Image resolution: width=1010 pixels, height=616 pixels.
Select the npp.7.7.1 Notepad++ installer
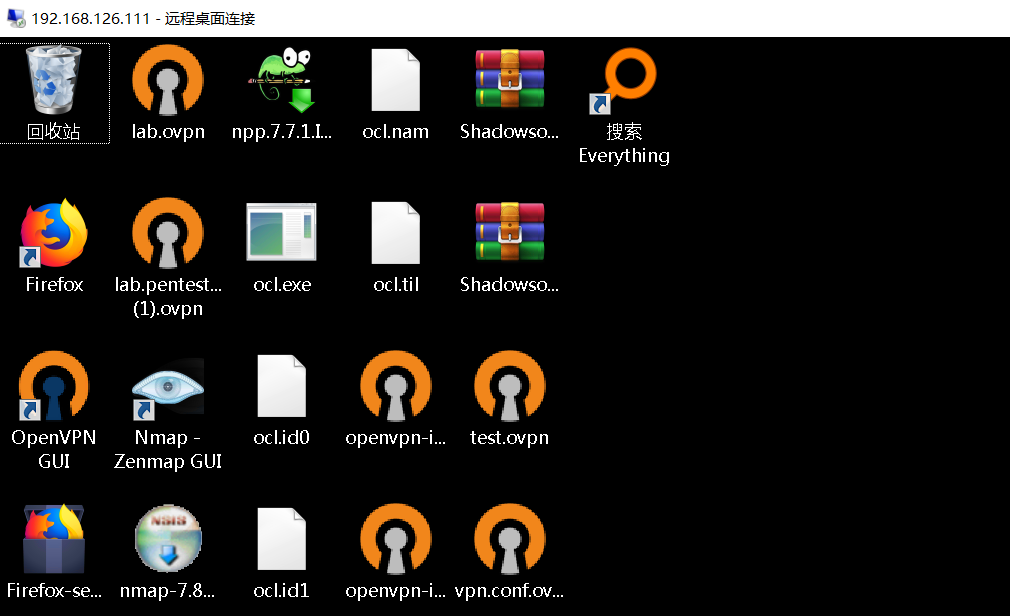tap(281, 81)
